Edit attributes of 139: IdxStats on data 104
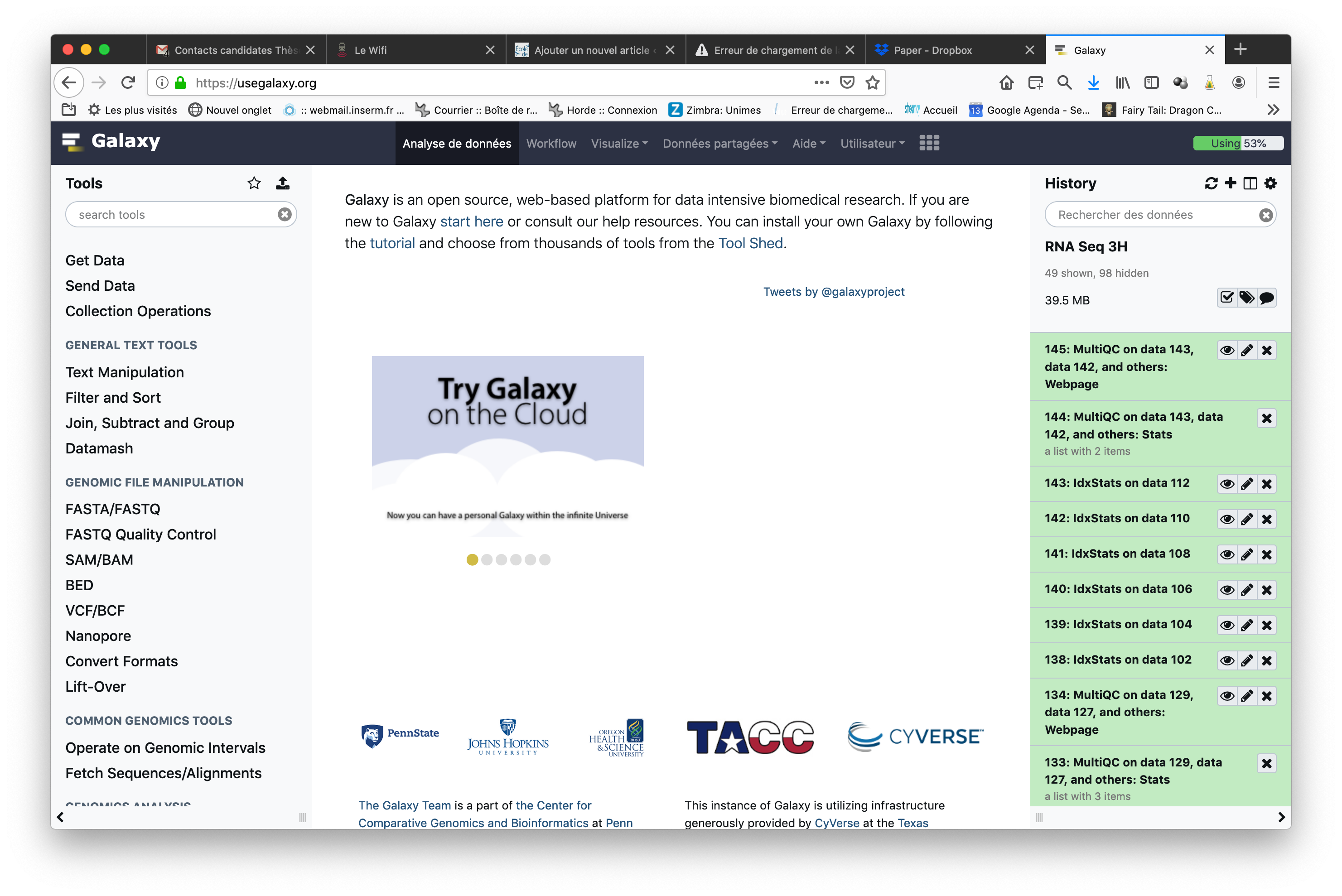This screenshot has height=896, width=1342. click(x=1246, y=625)
